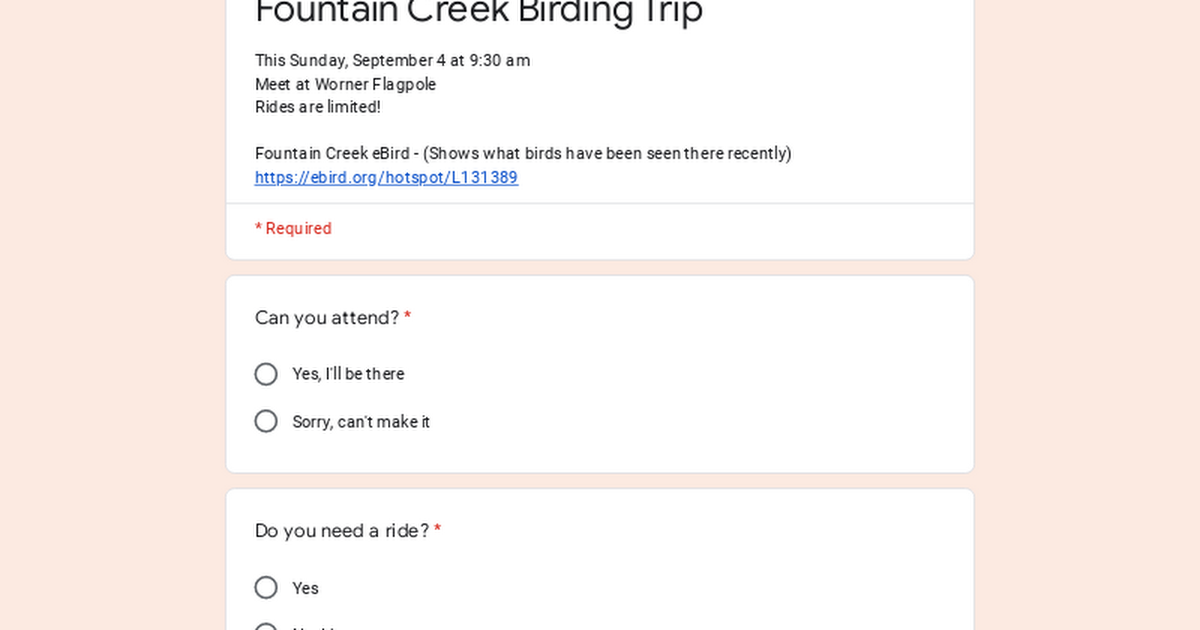Select the "Sorry, can't make it" radio button
The width and height of the screenshot is (1200, 630).
[x=266, y=421]
